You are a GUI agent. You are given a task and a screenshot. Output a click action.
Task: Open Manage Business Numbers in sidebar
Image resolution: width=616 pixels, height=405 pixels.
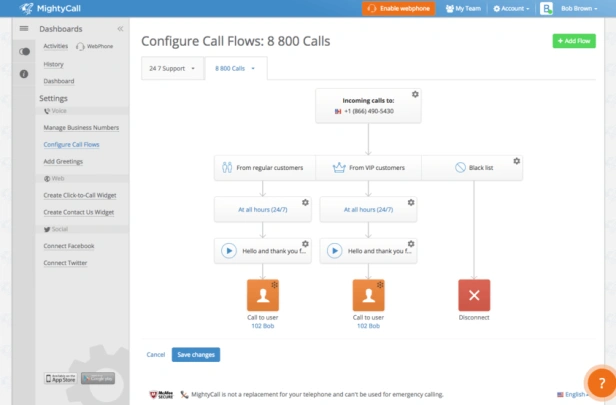pos(81,128)
